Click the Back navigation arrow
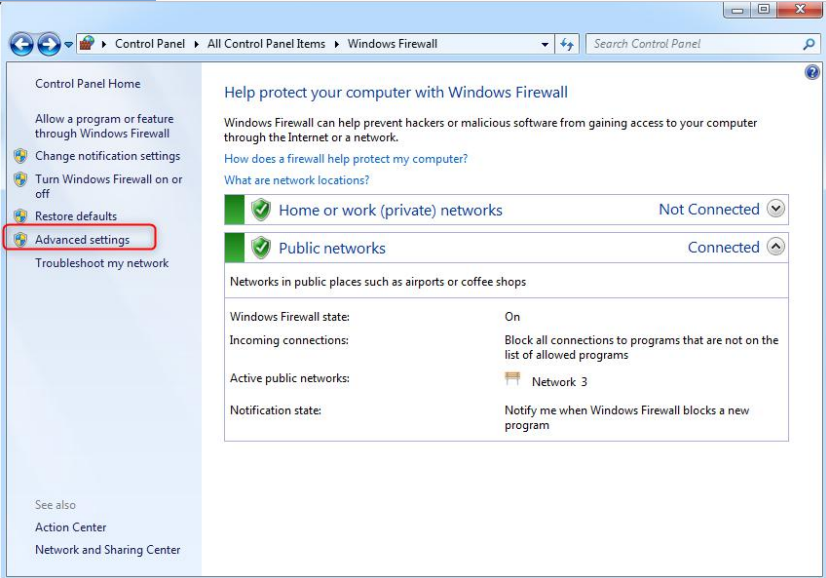The height and width of the screenshot is (578, 826). 22,44
